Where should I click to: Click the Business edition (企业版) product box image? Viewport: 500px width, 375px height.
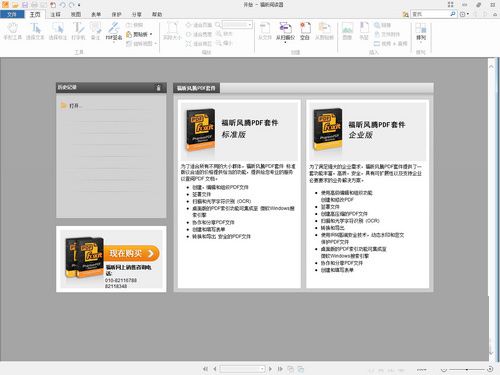[328, 129]
